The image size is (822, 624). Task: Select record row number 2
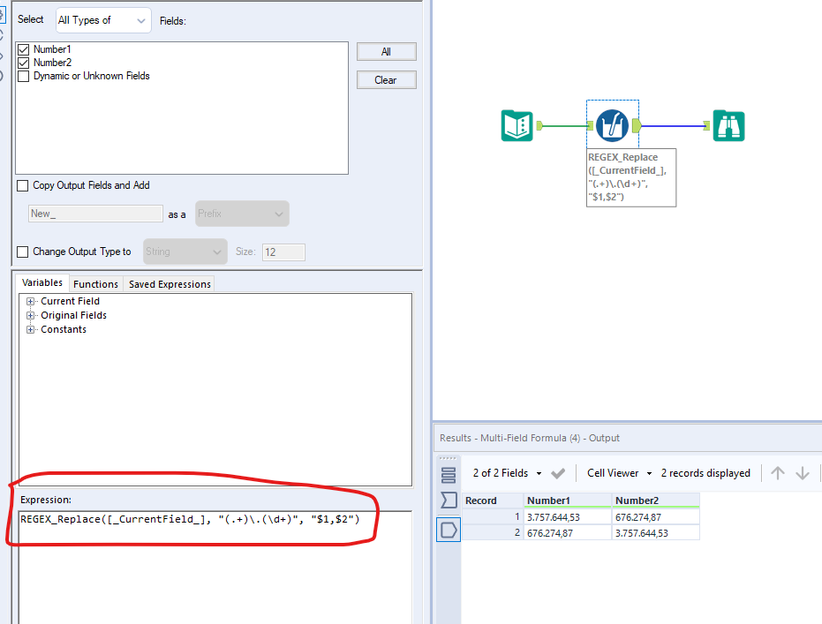[492, 533]
